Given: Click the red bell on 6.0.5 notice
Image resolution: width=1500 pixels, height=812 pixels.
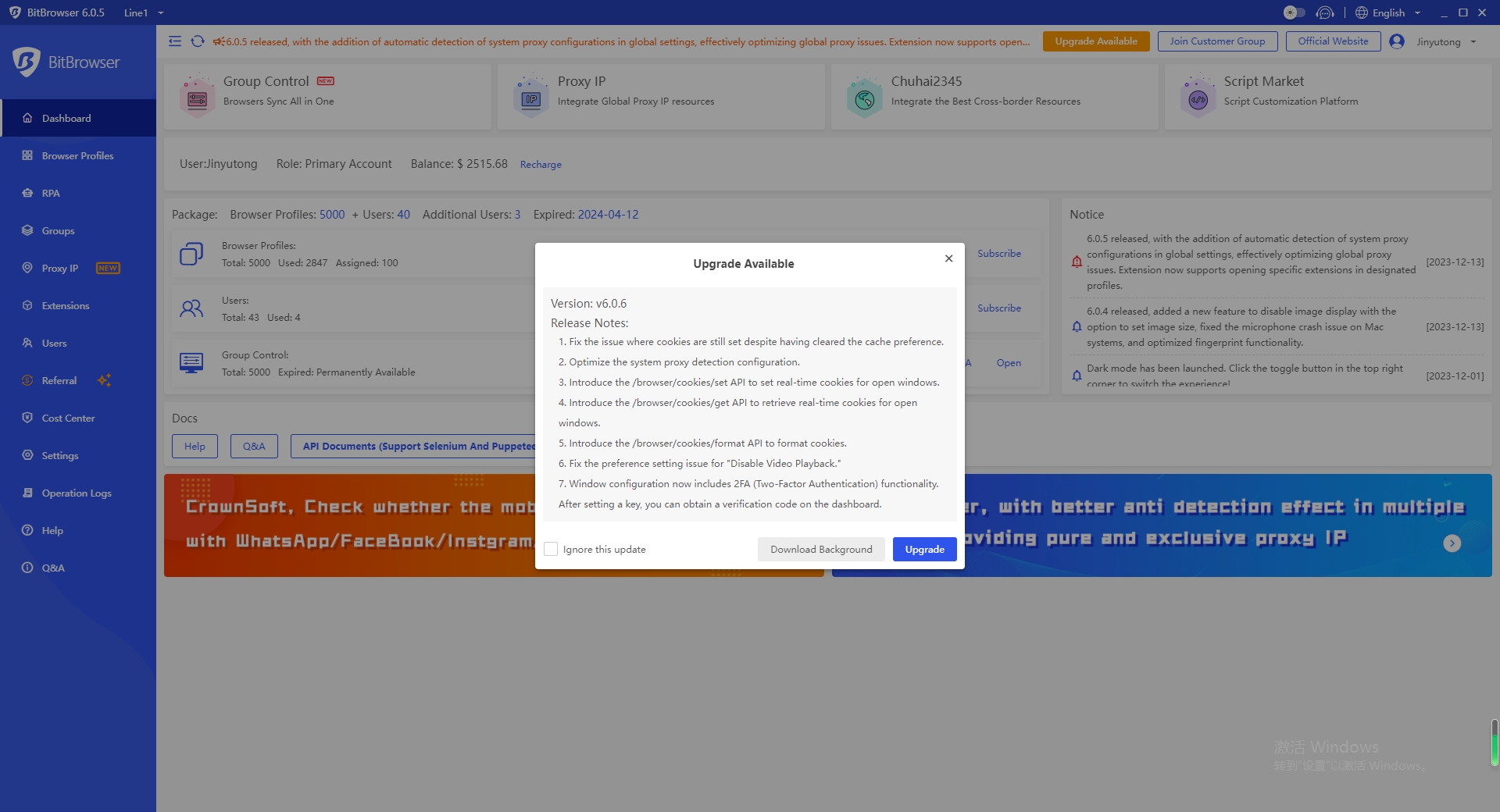Looking at the screenshot, I should click(1077, 262).
